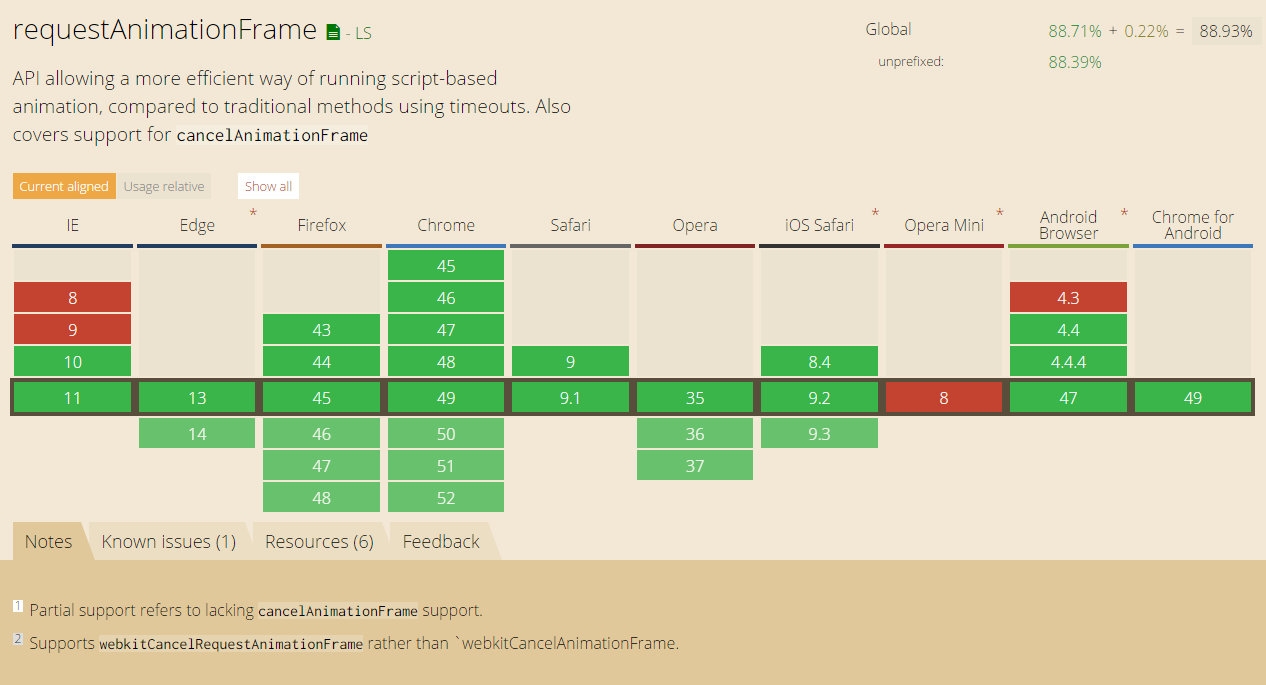The width and height of the screenshot is (1266, 685).
Task: Select IE version 10 cell
Action: coord(72,362)
